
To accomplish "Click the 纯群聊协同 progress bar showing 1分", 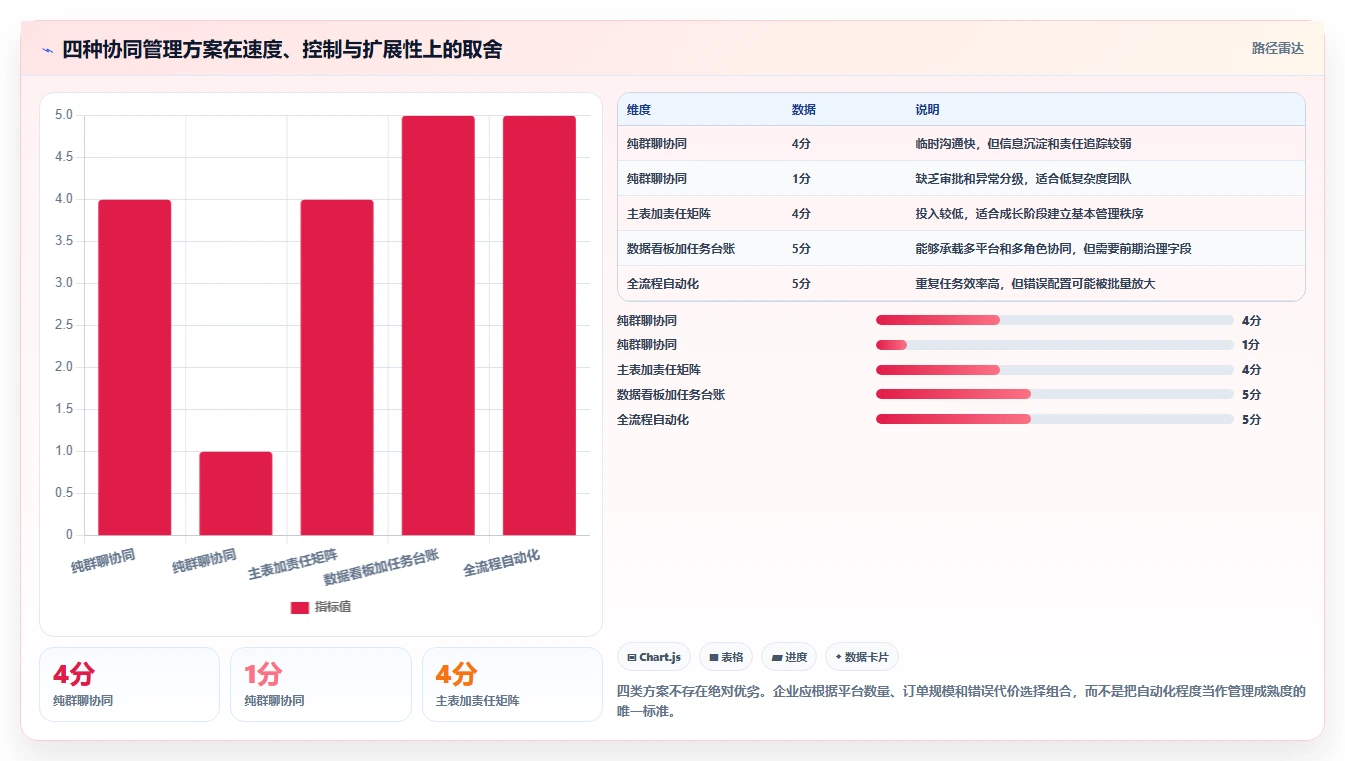I will pyautogui.click(x=1054, y=345).
